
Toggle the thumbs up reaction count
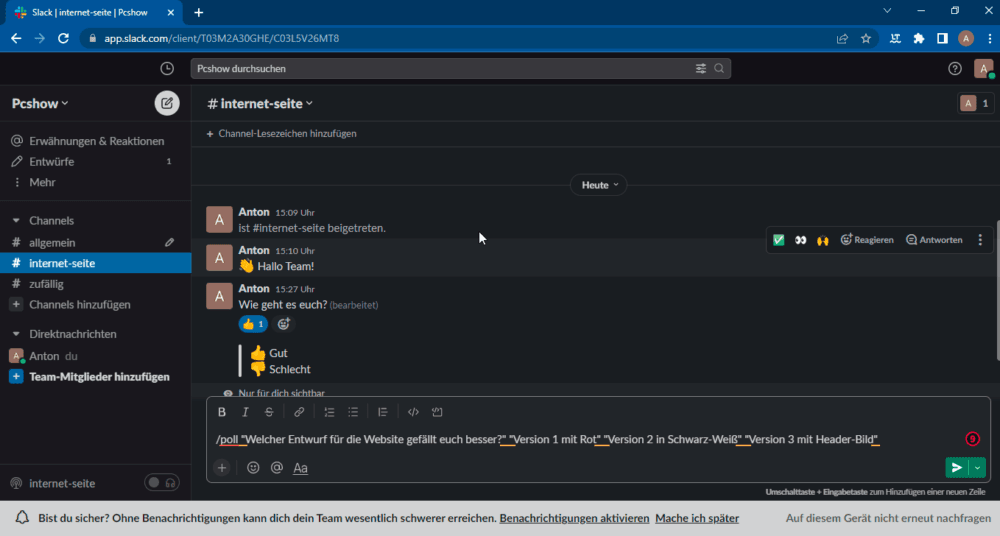tap(253, 324)
